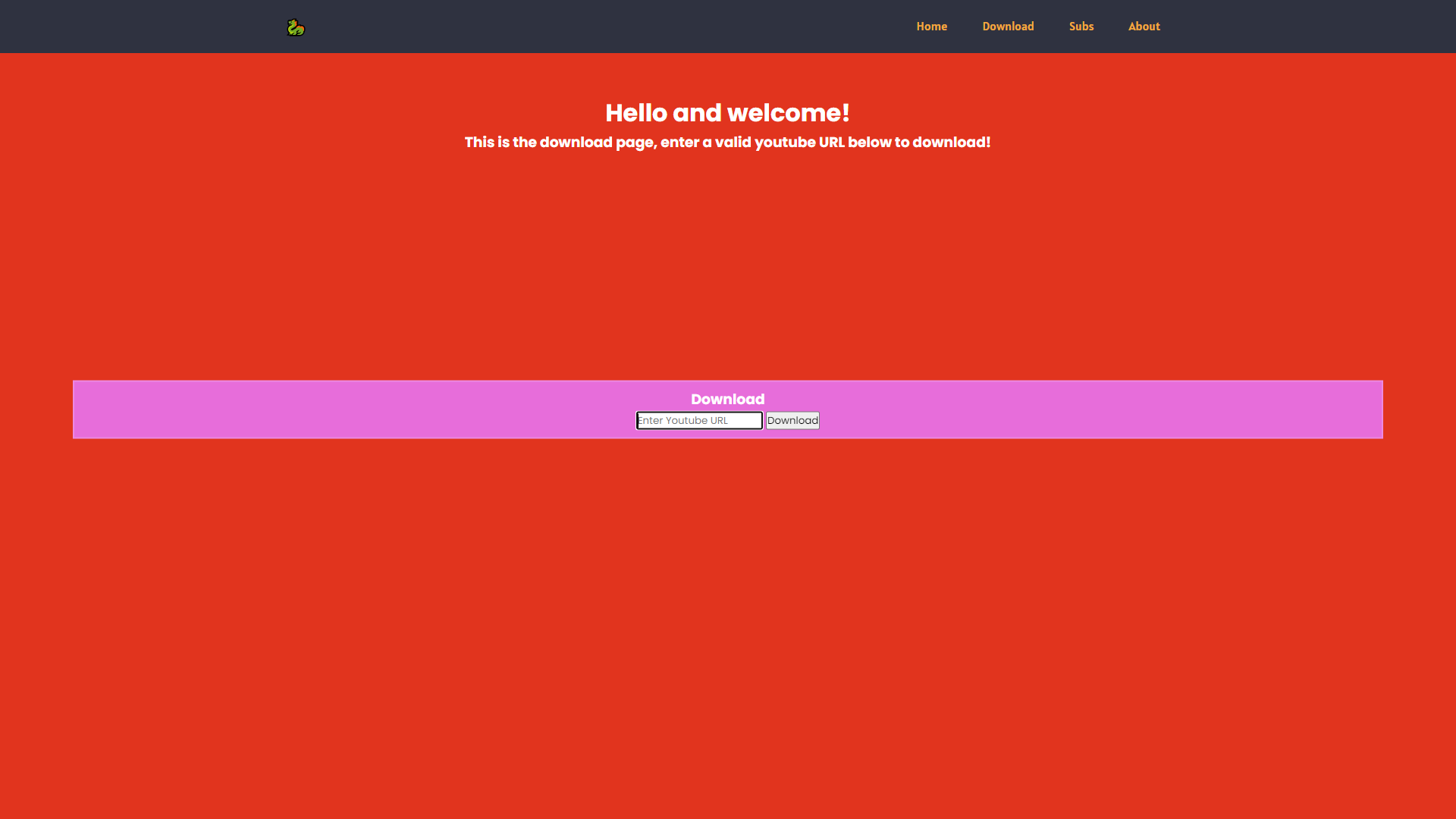This screenshot has width=1456, height=819.
Task: Open the Subs page link
Action: coord(1081,27)
